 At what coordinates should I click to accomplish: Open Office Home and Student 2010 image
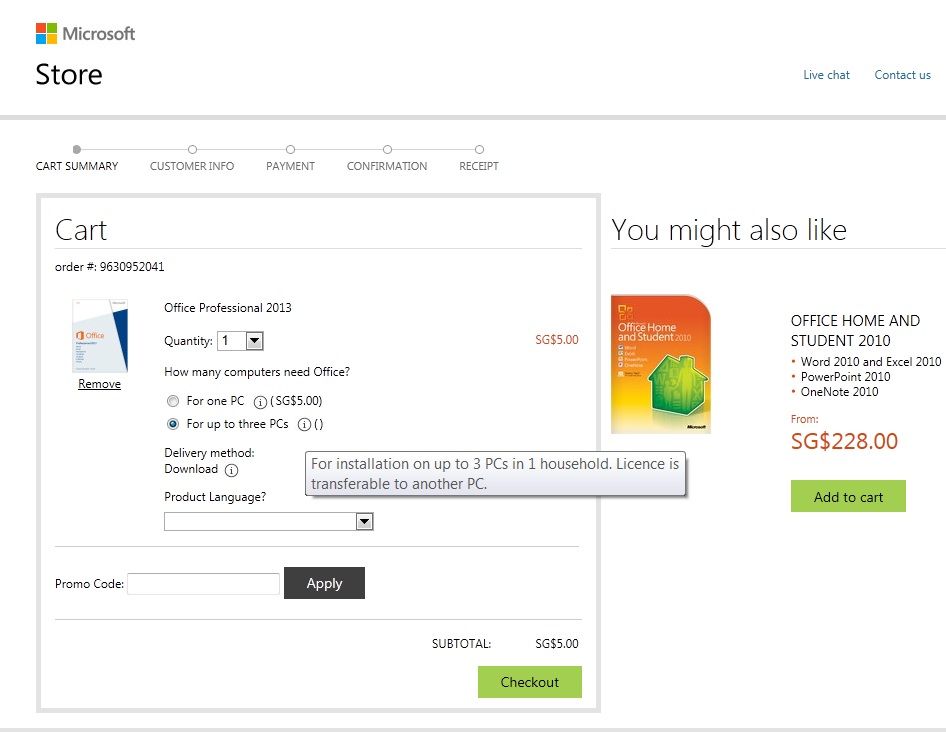tap(661, 363)
